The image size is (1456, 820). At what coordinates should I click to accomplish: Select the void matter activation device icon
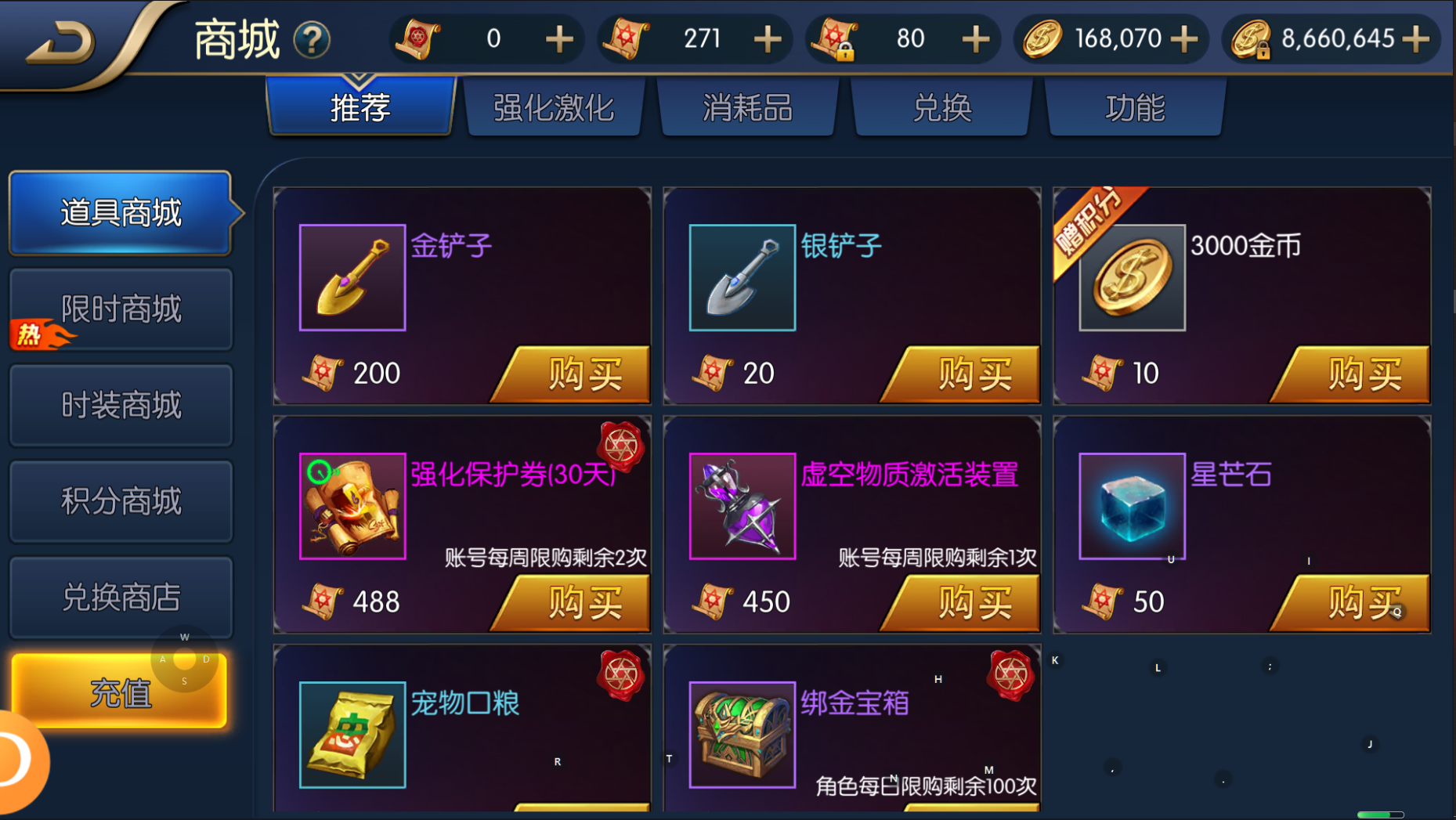742,506
